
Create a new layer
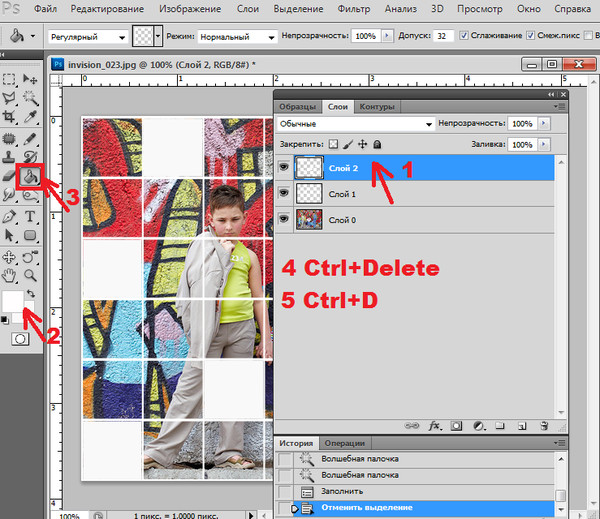(522, 426)
